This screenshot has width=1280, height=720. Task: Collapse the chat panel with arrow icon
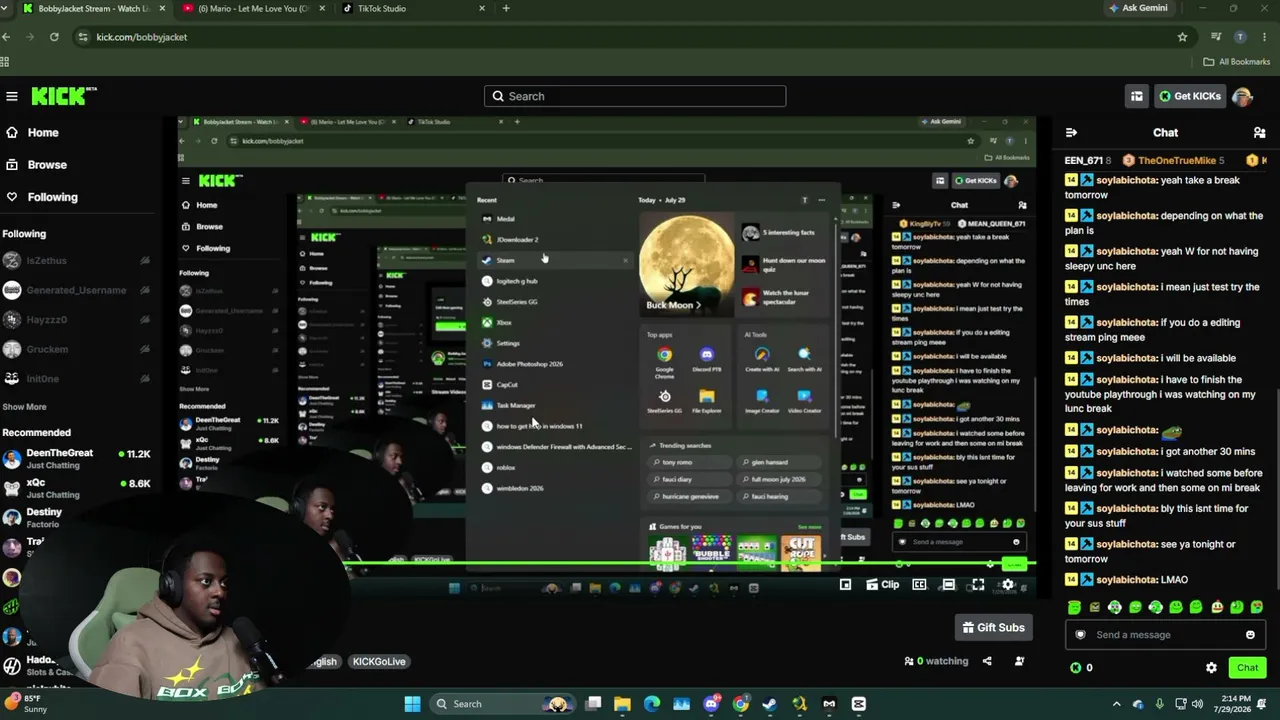click(x=1071, y=132)
